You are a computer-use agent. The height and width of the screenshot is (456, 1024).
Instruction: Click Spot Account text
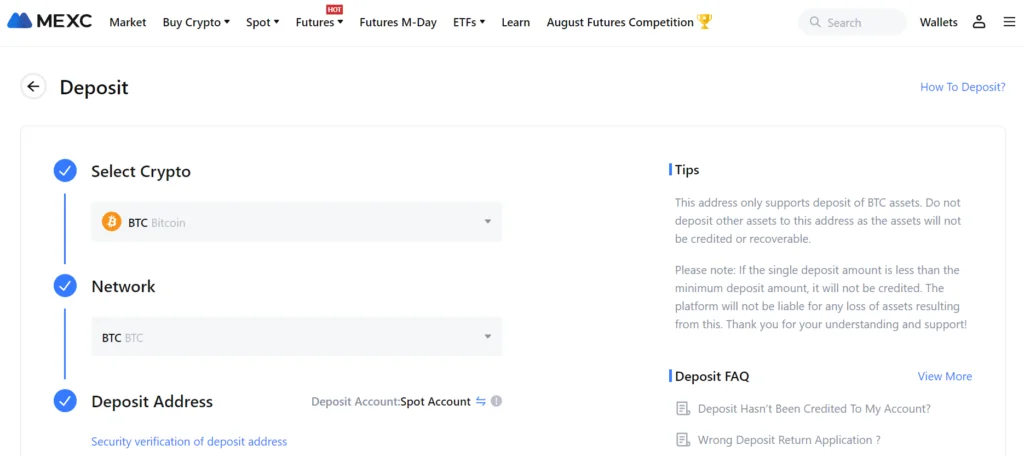[x=436, y=402]
